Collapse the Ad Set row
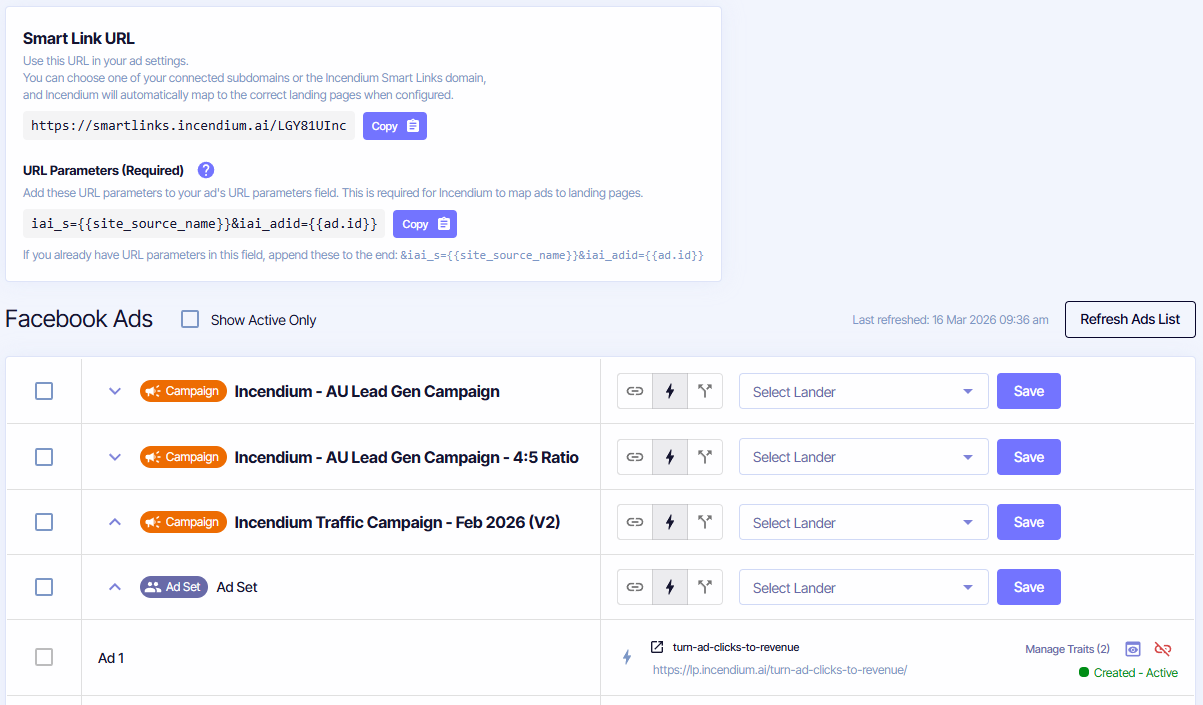 (115, 587)
